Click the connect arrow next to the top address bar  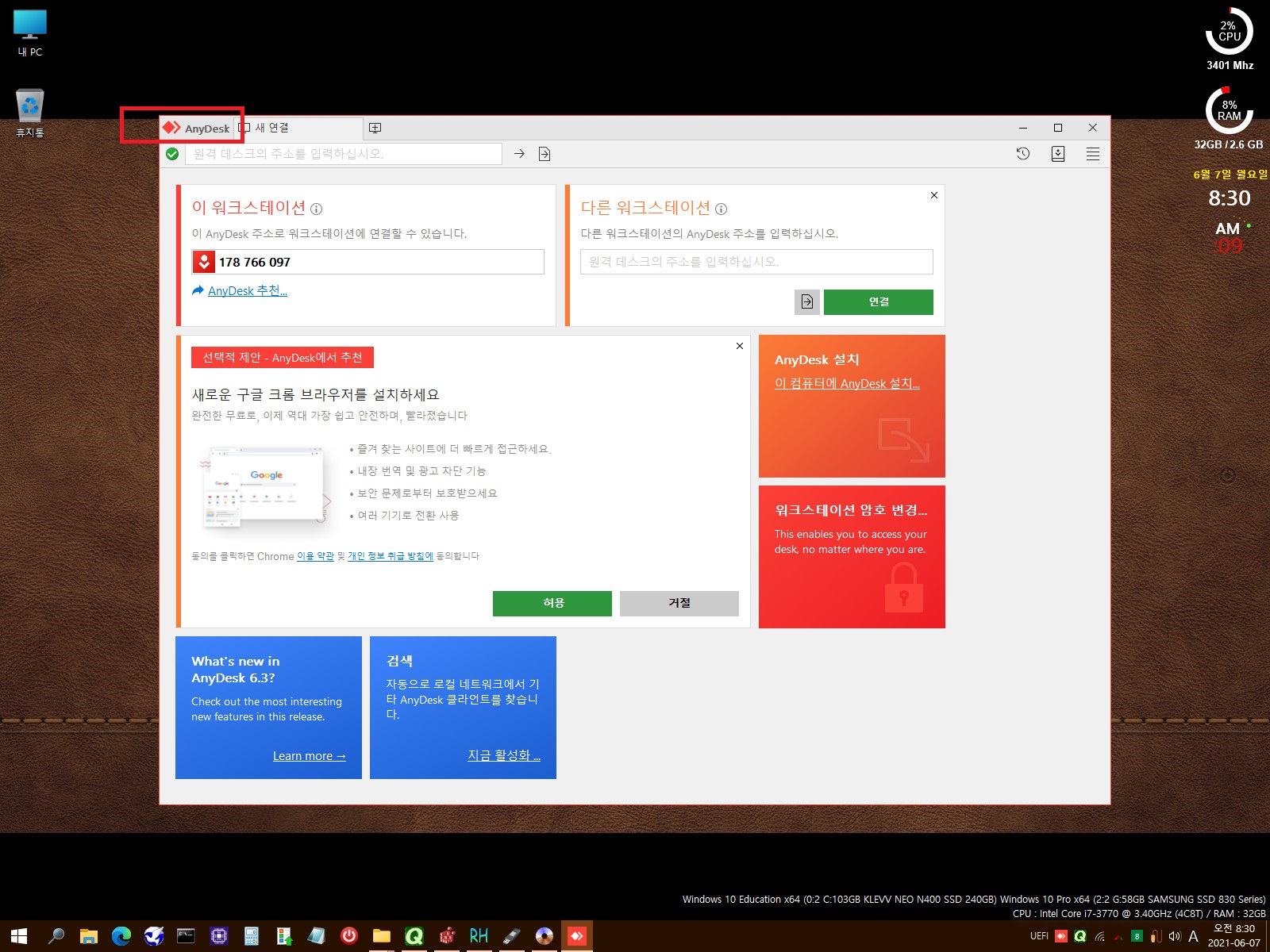point(519,154)
